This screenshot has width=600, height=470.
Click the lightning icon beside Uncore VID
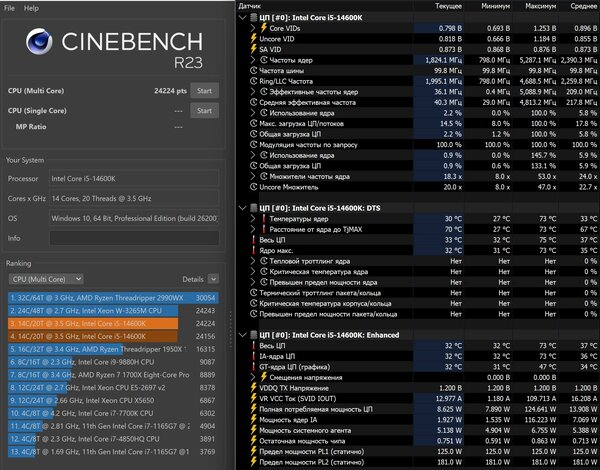click(x=253, y=39)
